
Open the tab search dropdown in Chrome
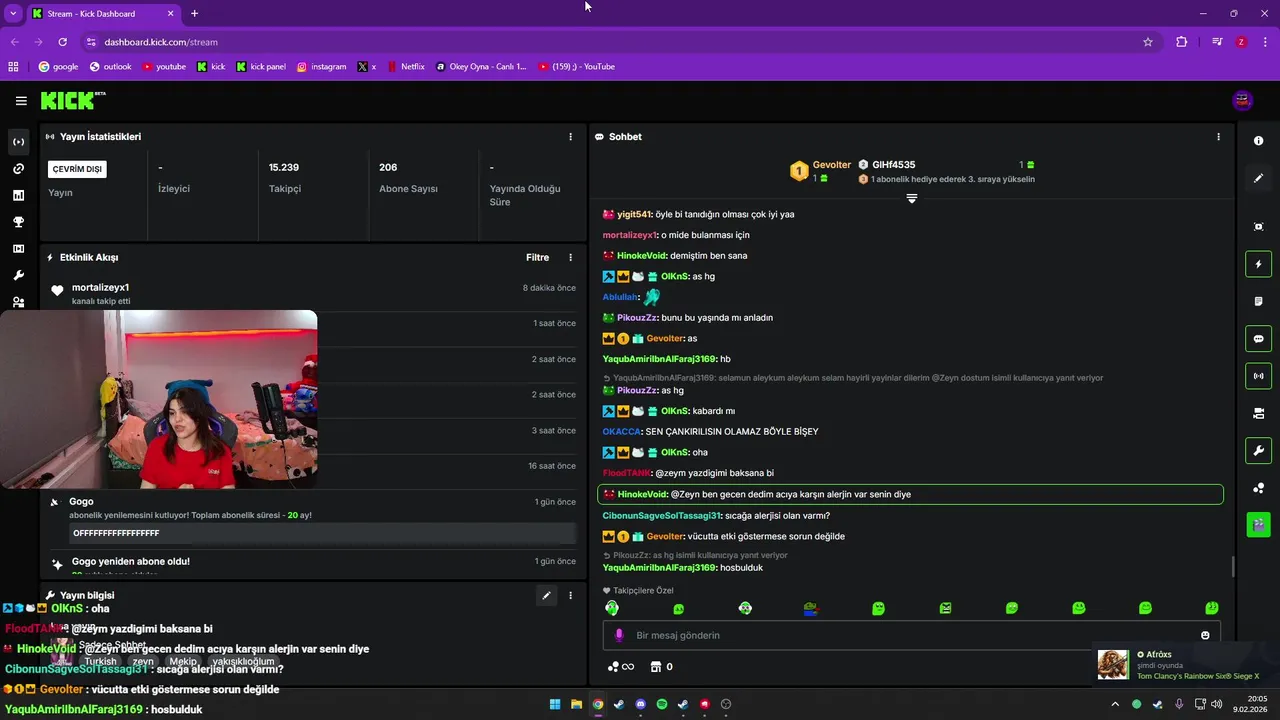coord(13,14)
